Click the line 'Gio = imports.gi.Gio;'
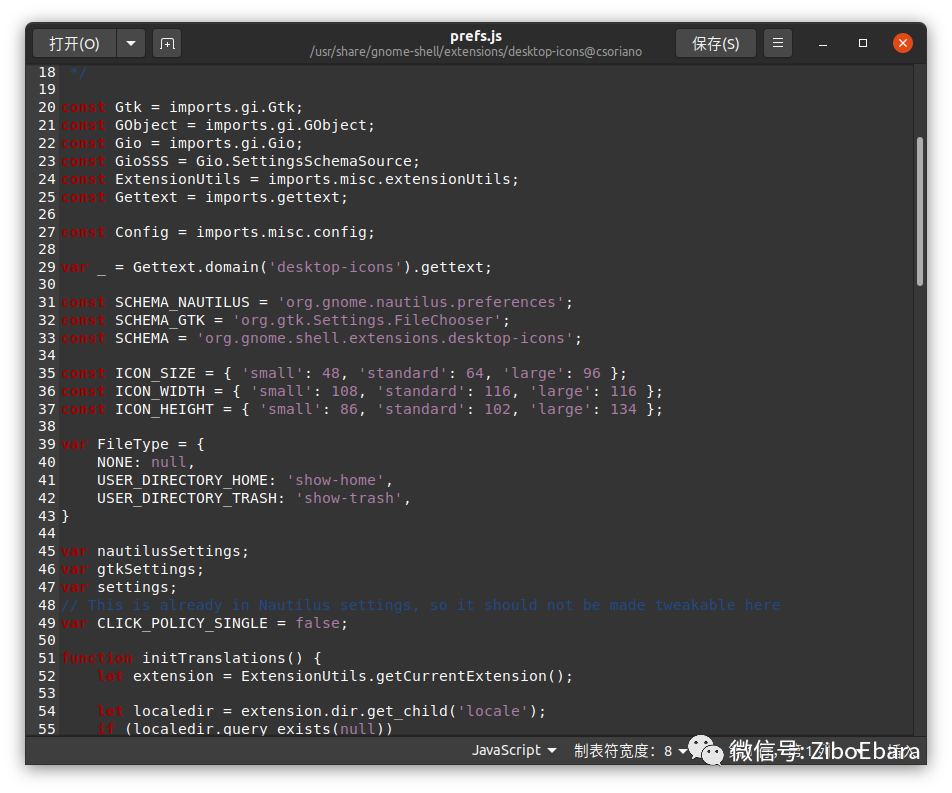The width and height of the screenshot is (952, 793). click(209, 143)
